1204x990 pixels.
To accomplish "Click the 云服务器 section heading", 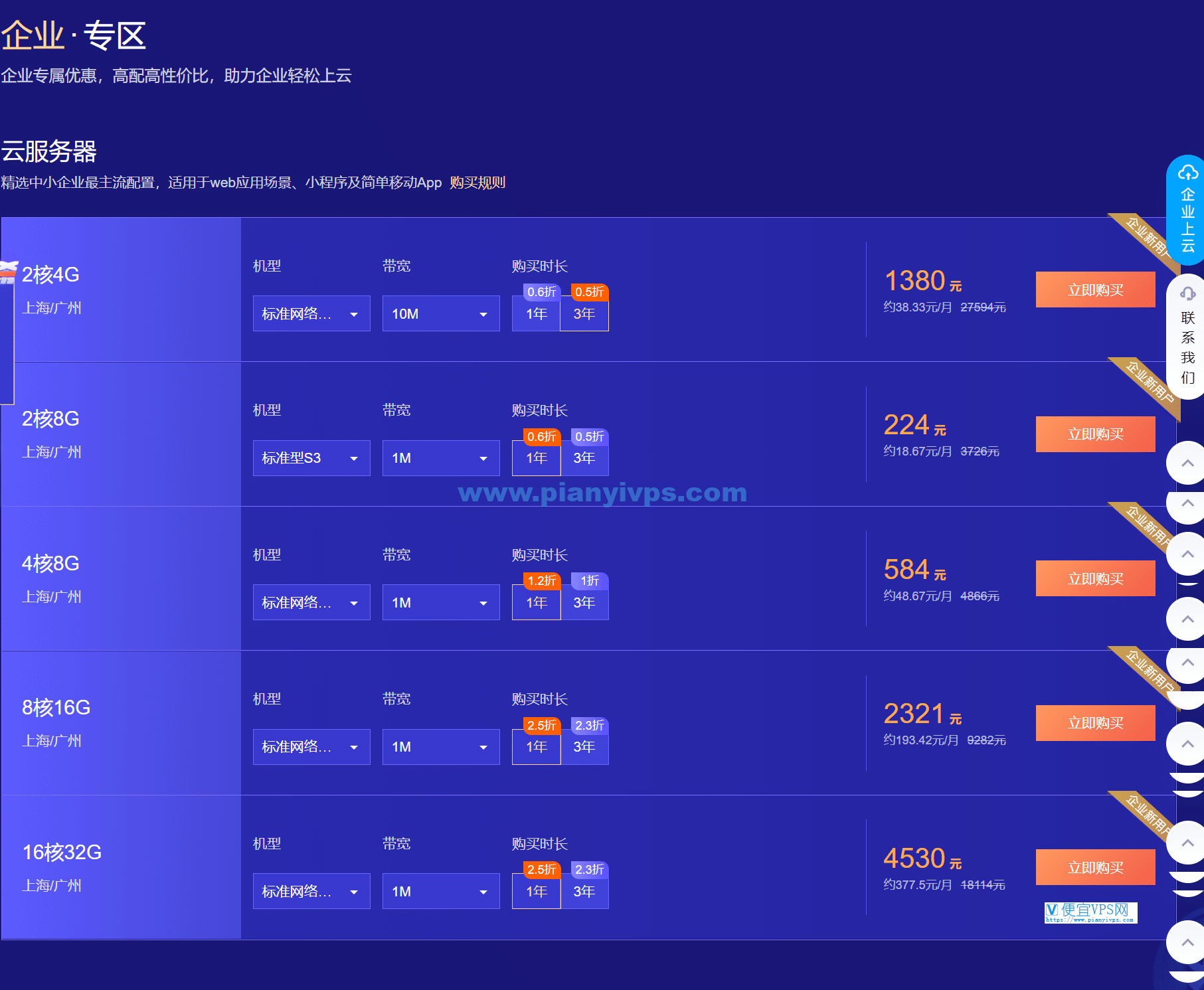I will 49,151.
